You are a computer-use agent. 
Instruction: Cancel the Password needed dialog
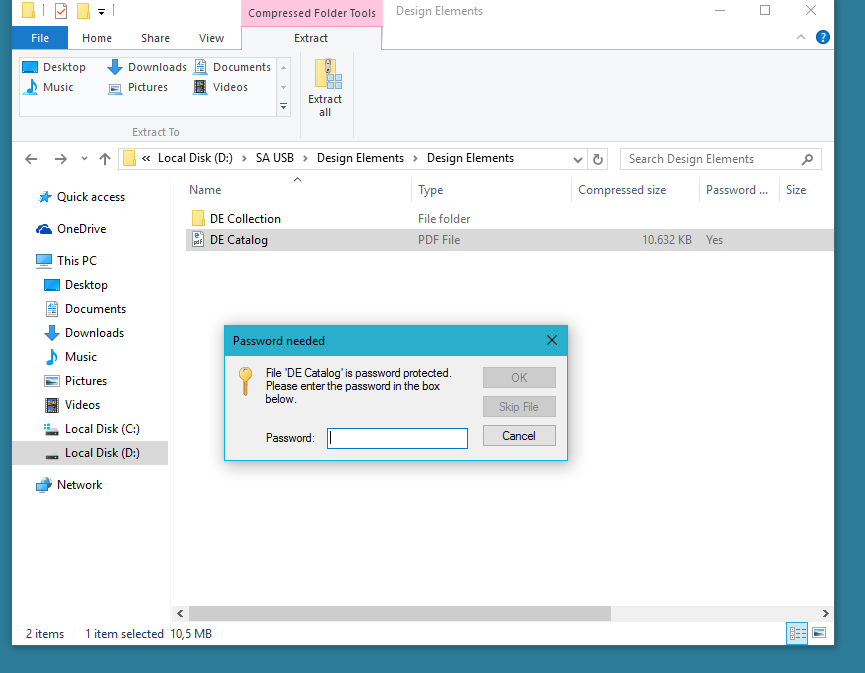point(519,436)
